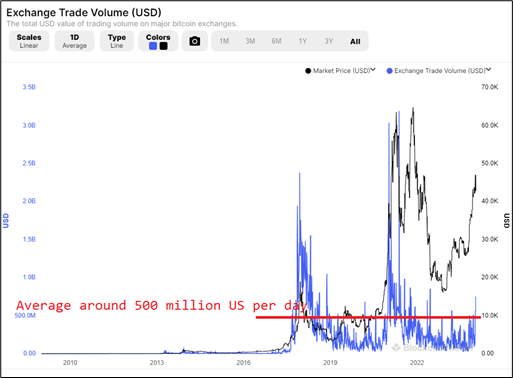Select the 3M time range
This screenshot has height=378, width=513.
point(250,41)
